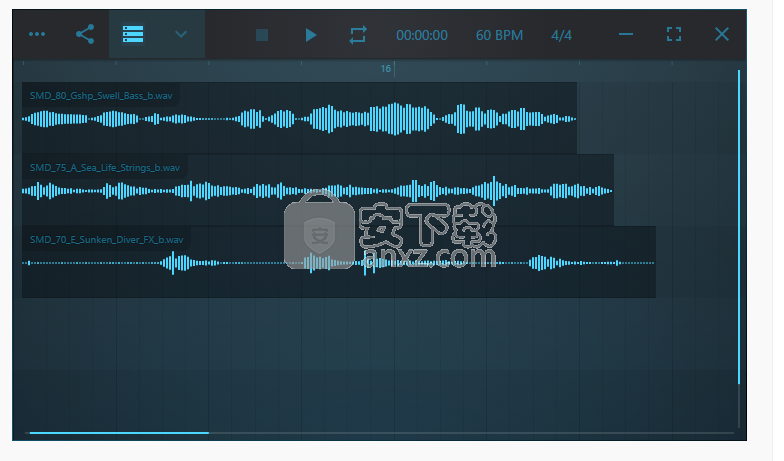The width and height of the screenshot is (784, 461).
Task: Click the Sunken Diver FX clip waveform
Action: [338, 263]
